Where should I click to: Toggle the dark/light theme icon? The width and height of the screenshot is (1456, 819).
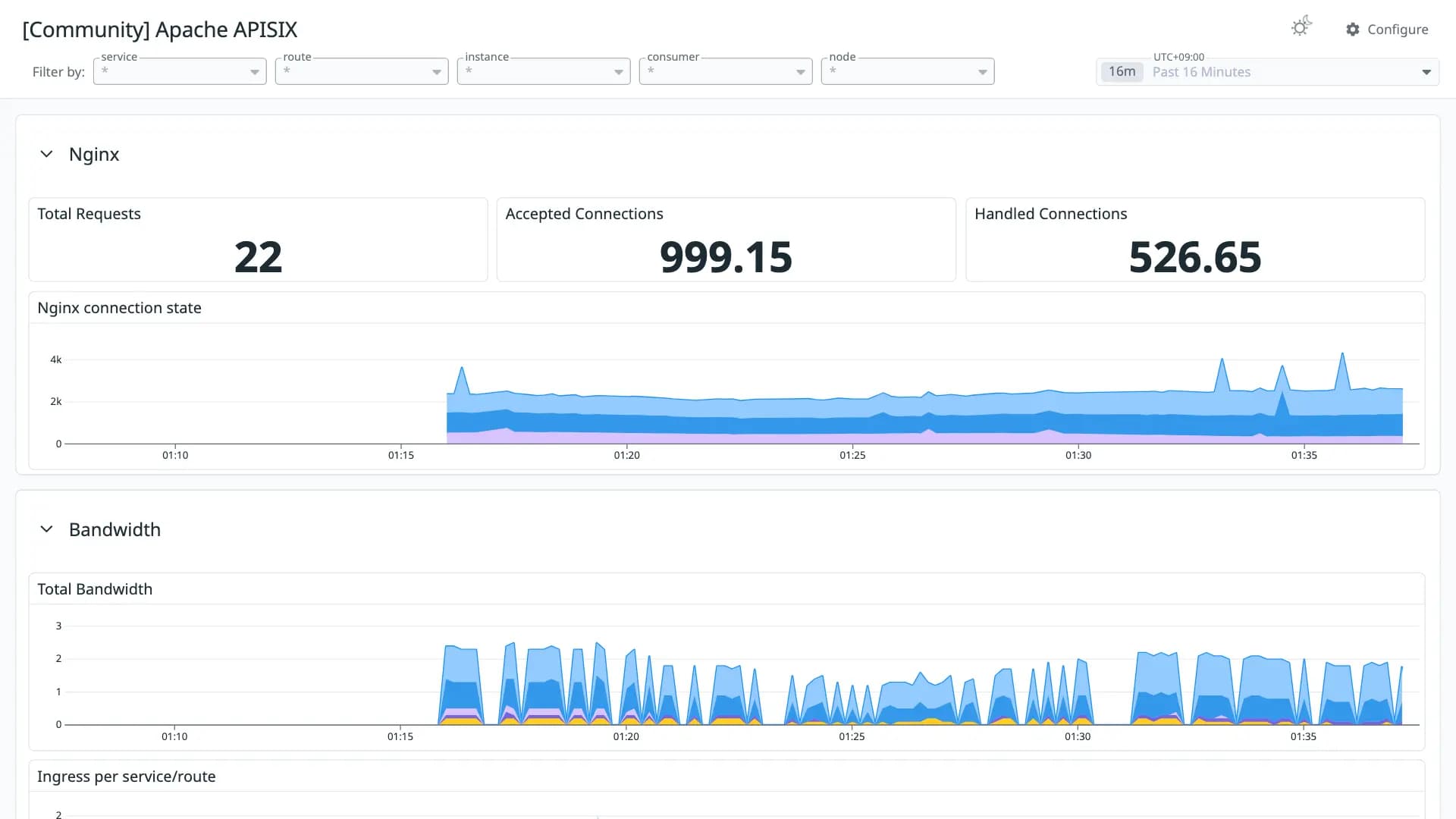coord(1301,27)
